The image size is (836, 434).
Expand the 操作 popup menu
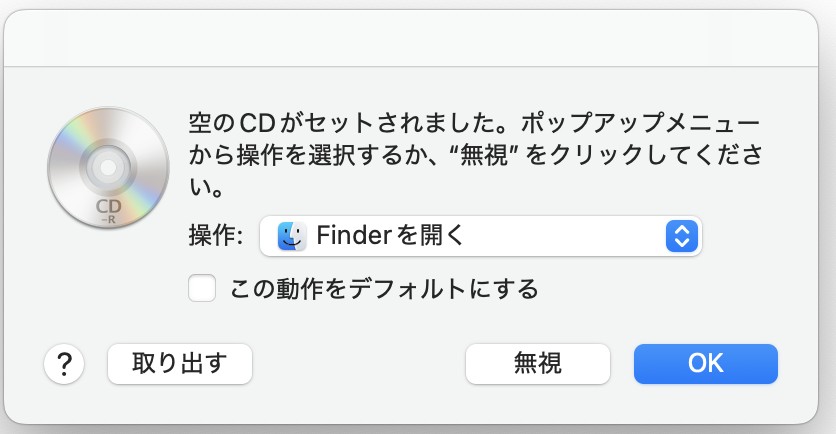480,236
